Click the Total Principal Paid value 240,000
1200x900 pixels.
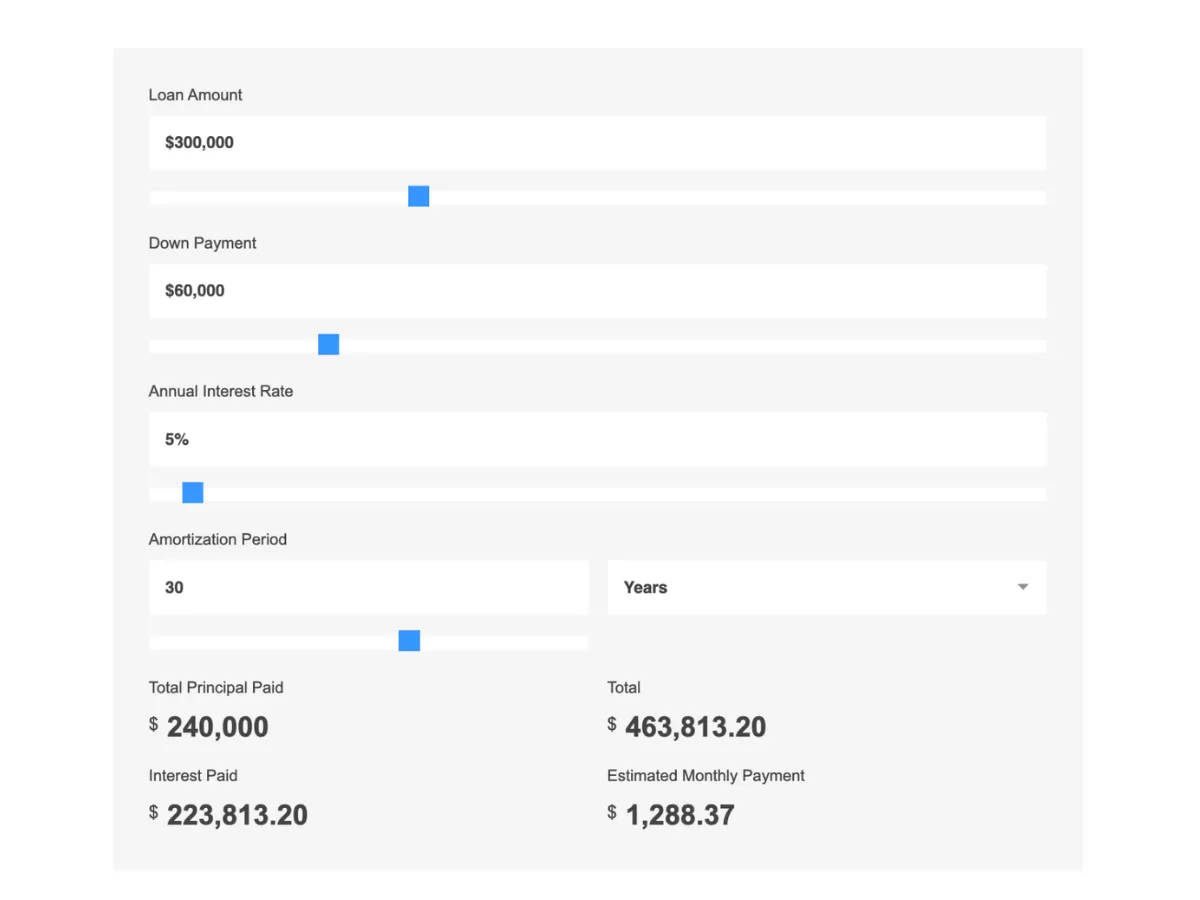pyautogui.click(x=217, y=727)
